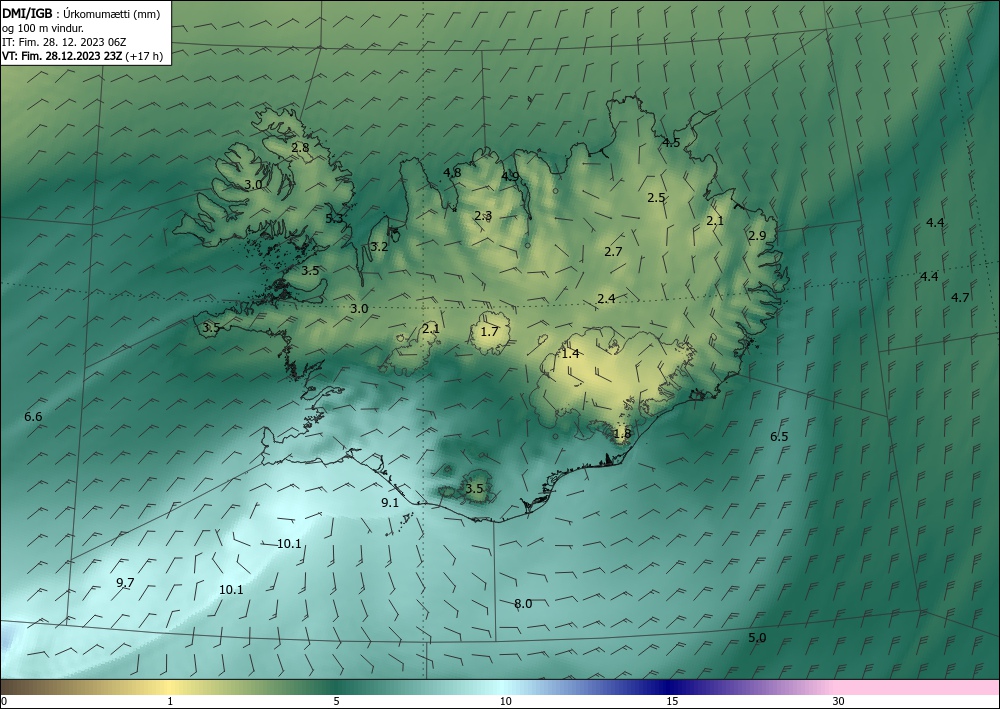Click the 9.7 value label

[x=125, y=583]
